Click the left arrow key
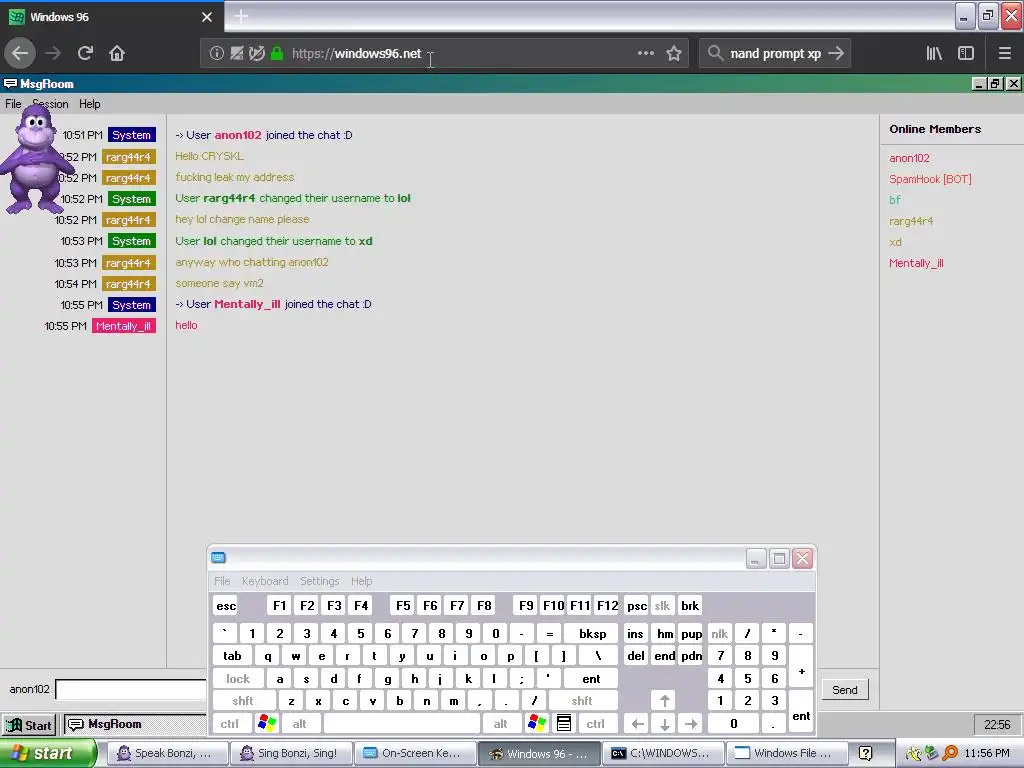Image resolution: width=1024 pixels, height=768 pixels. (637, 724)
